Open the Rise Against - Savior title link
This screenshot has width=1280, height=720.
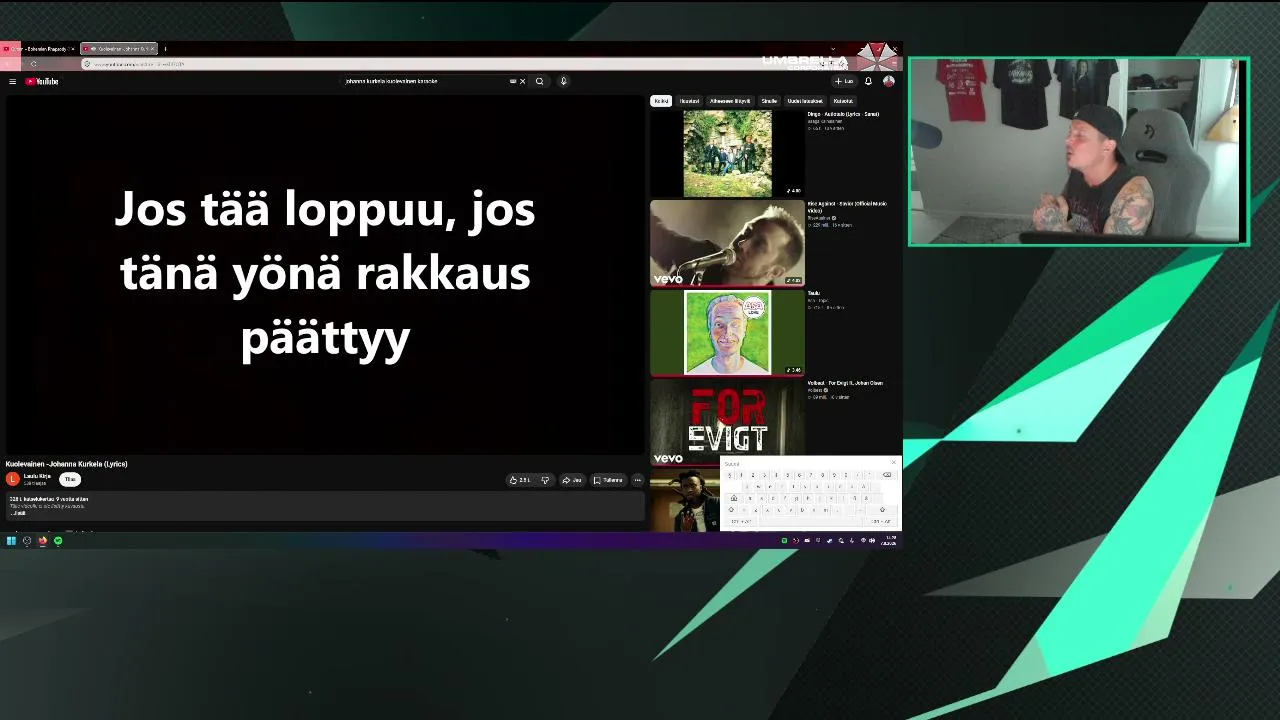[847, 207]
